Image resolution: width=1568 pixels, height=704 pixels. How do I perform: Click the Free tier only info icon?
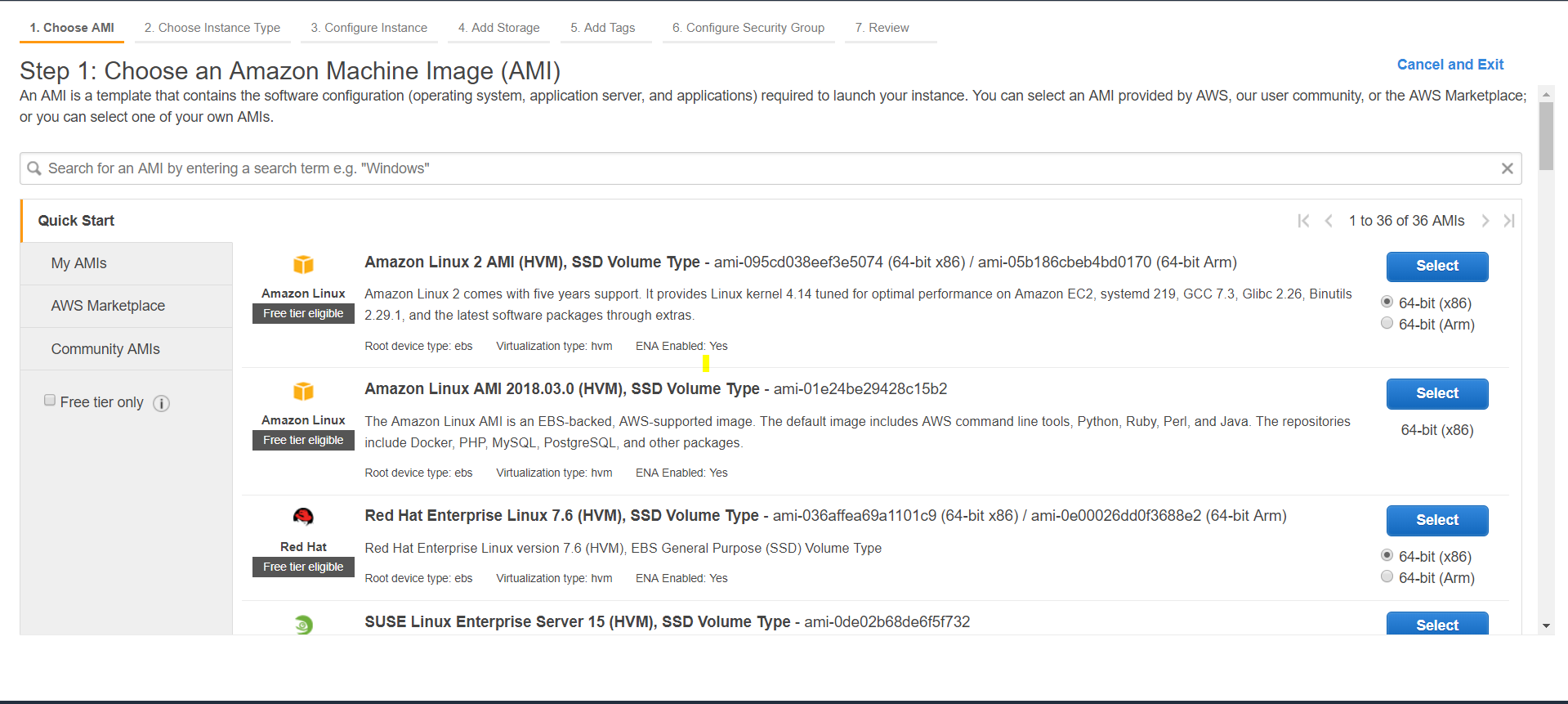click(x=162, y=403)
